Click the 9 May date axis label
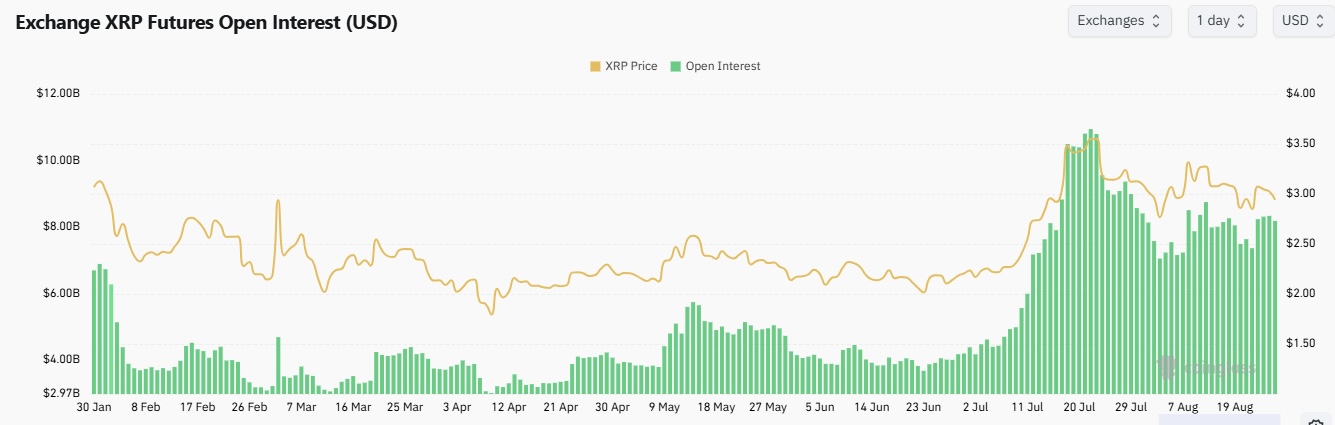Image resolution: width=1335 pixels, height=425 pixels. point(664,407)
